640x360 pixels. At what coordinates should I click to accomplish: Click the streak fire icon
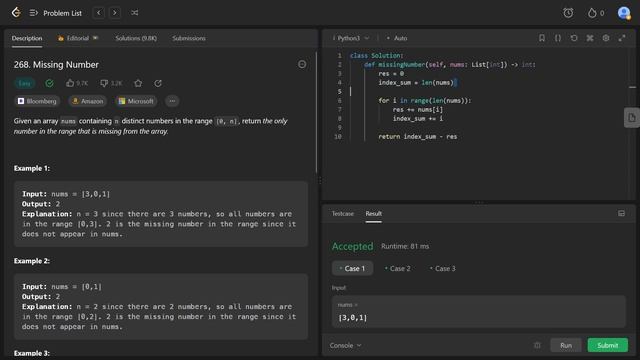tap(591, 13)
